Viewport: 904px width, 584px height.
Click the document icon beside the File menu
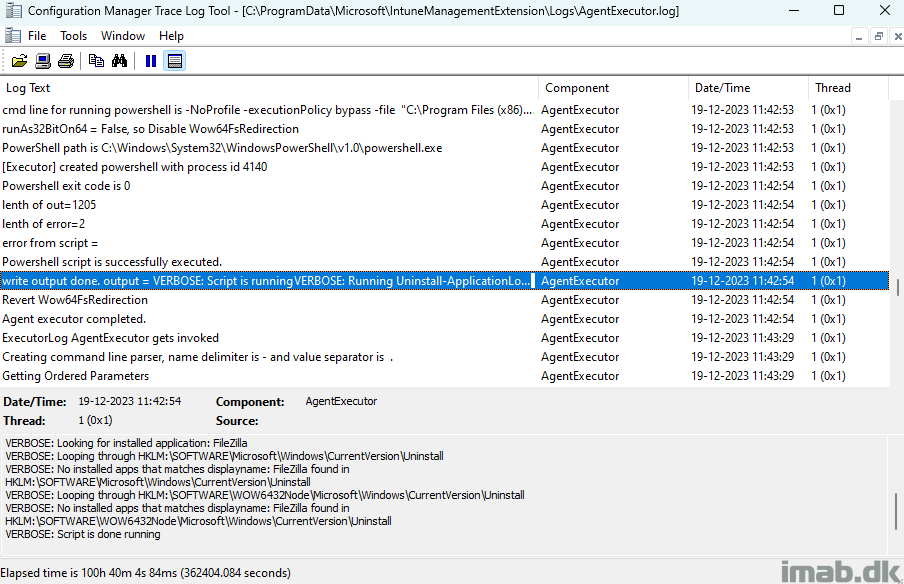click(13, 36)
